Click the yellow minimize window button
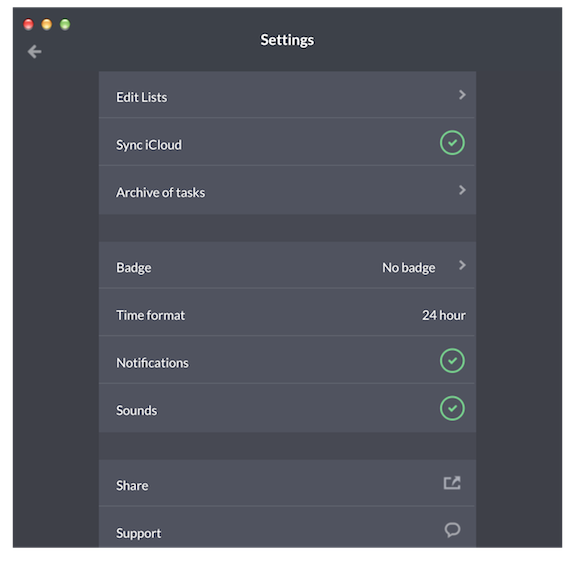The image size is (575, 566). click(x=47, y=24)
